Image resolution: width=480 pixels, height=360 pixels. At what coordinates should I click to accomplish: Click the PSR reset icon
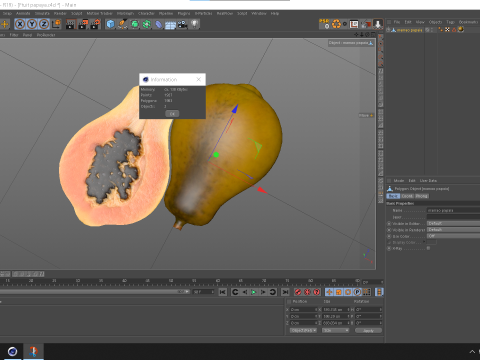[324, 23]
